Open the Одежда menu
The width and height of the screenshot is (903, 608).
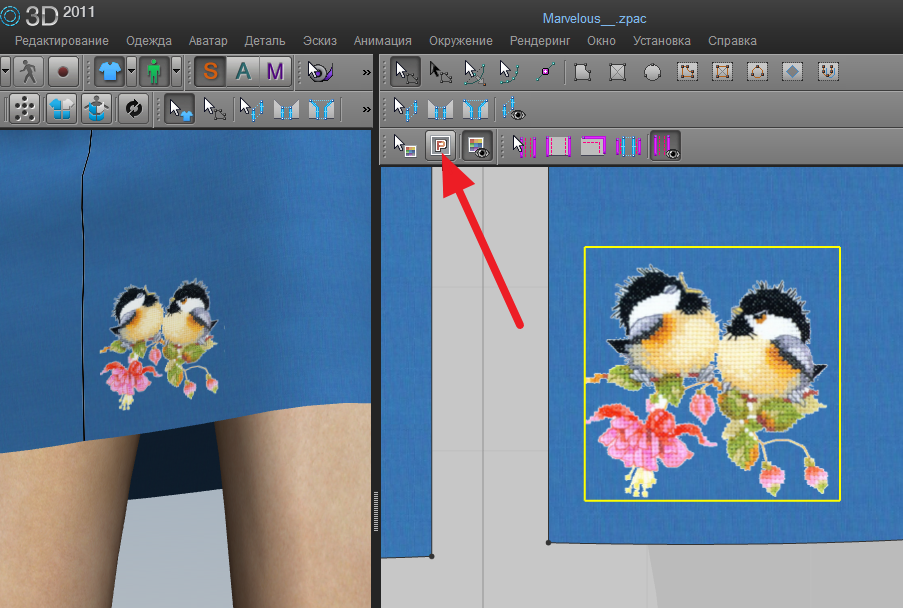pos(148,41)
